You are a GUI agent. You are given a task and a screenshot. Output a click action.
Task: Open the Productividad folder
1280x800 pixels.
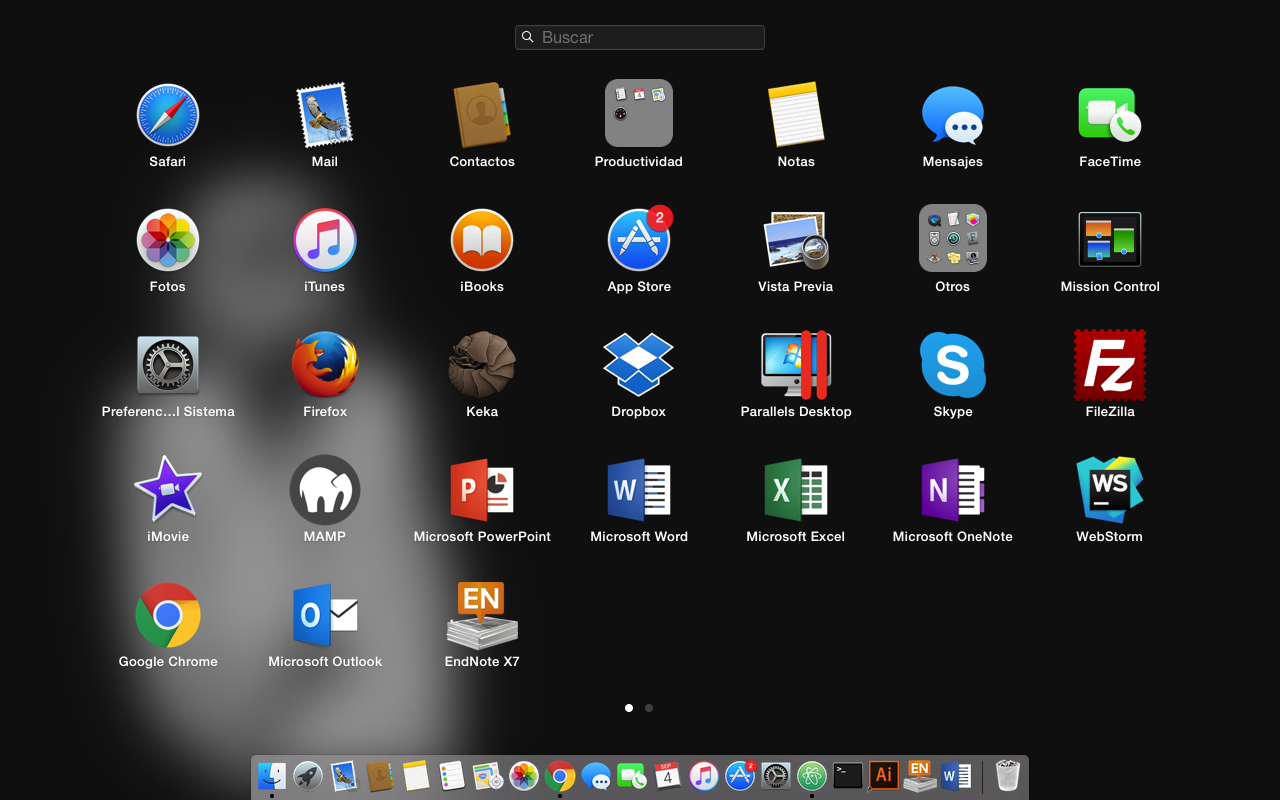639,113
